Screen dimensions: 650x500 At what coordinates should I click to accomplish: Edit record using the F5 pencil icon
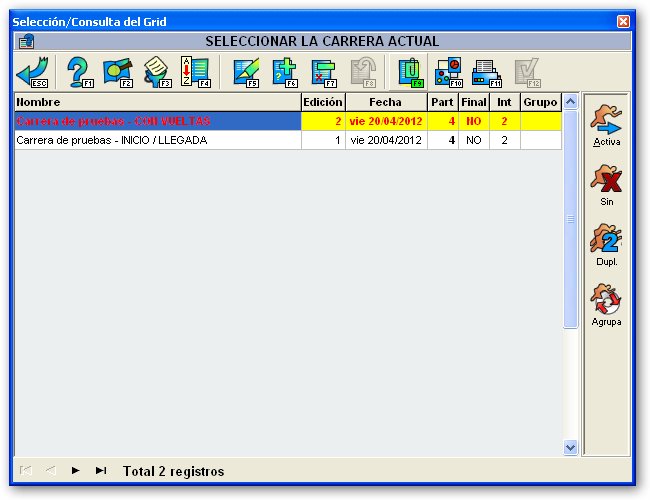pyautogui.click(x=246, y=73)
